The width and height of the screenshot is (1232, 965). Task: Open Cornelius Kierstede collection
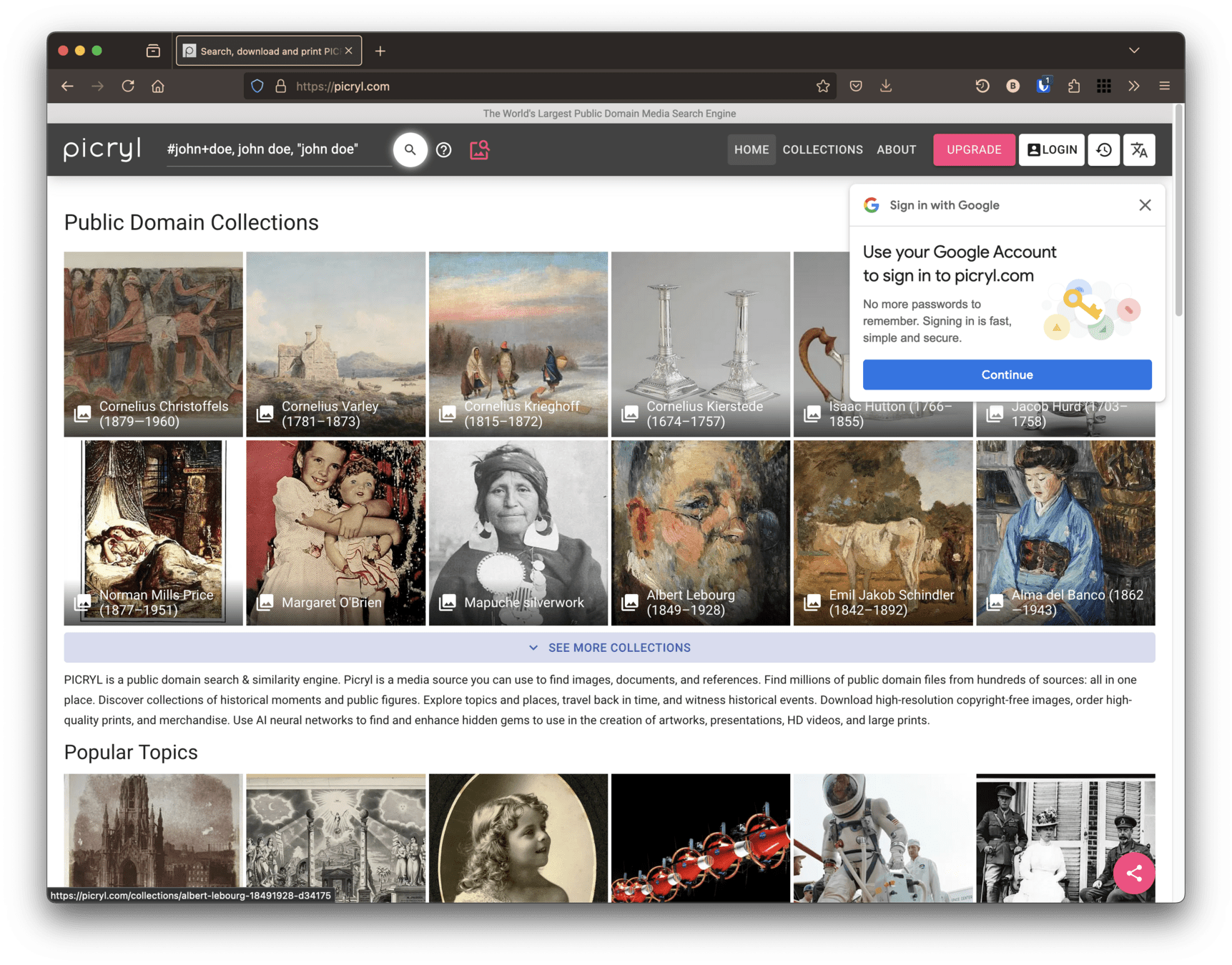pyautogui.click(x=701, y=344)
